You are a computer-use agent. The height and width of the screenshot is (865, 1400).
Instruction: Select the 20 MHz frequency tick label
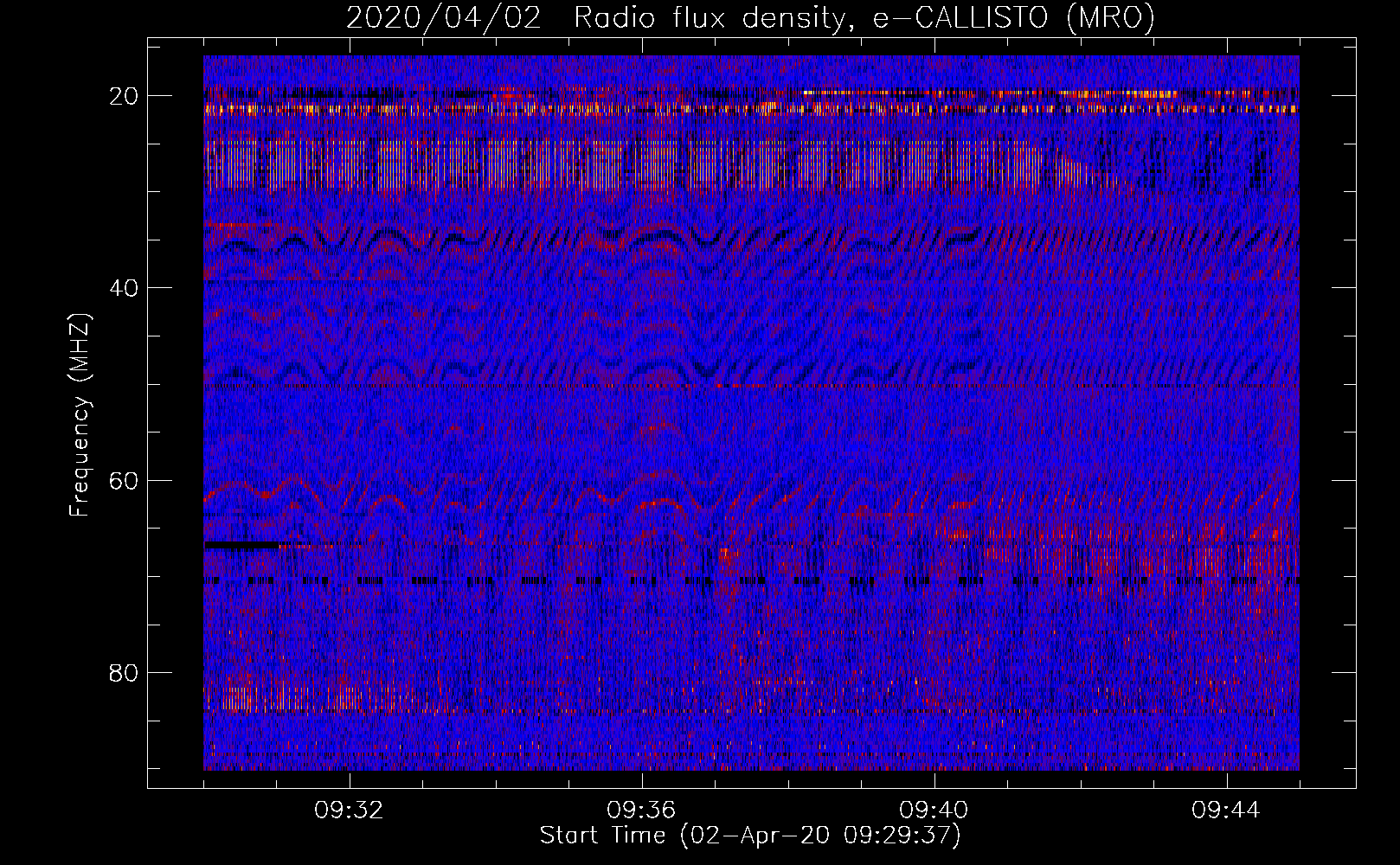(x=124, y=96)
